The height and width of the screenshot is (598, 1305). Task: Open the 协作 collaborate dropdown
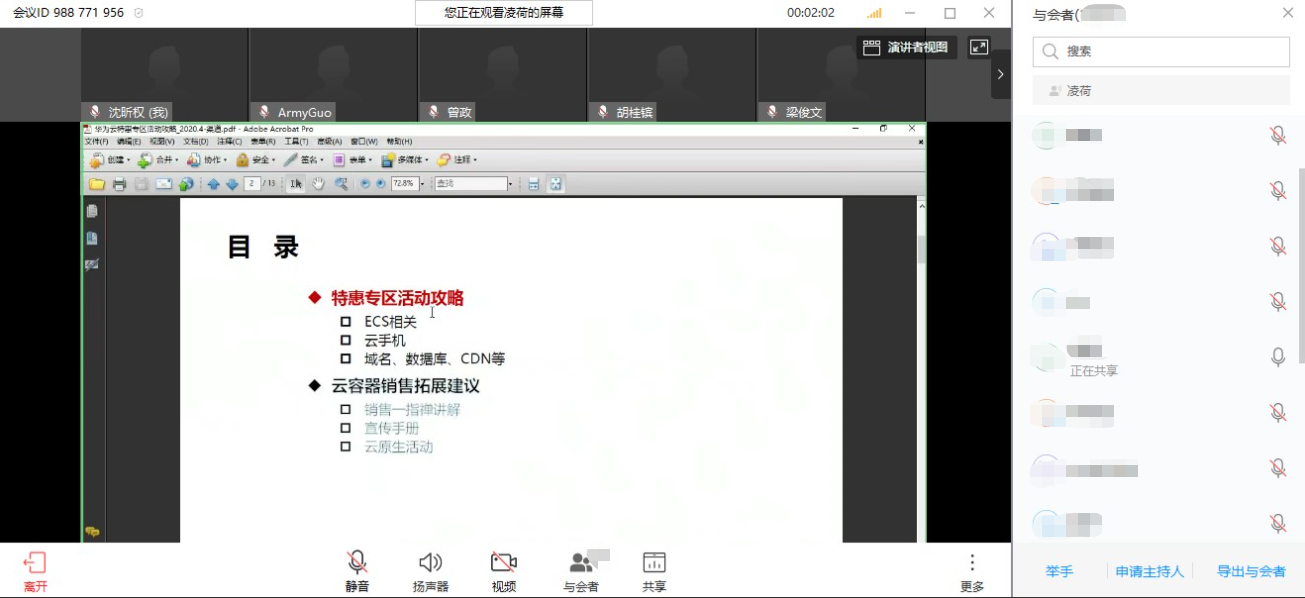tap(207, 160)
